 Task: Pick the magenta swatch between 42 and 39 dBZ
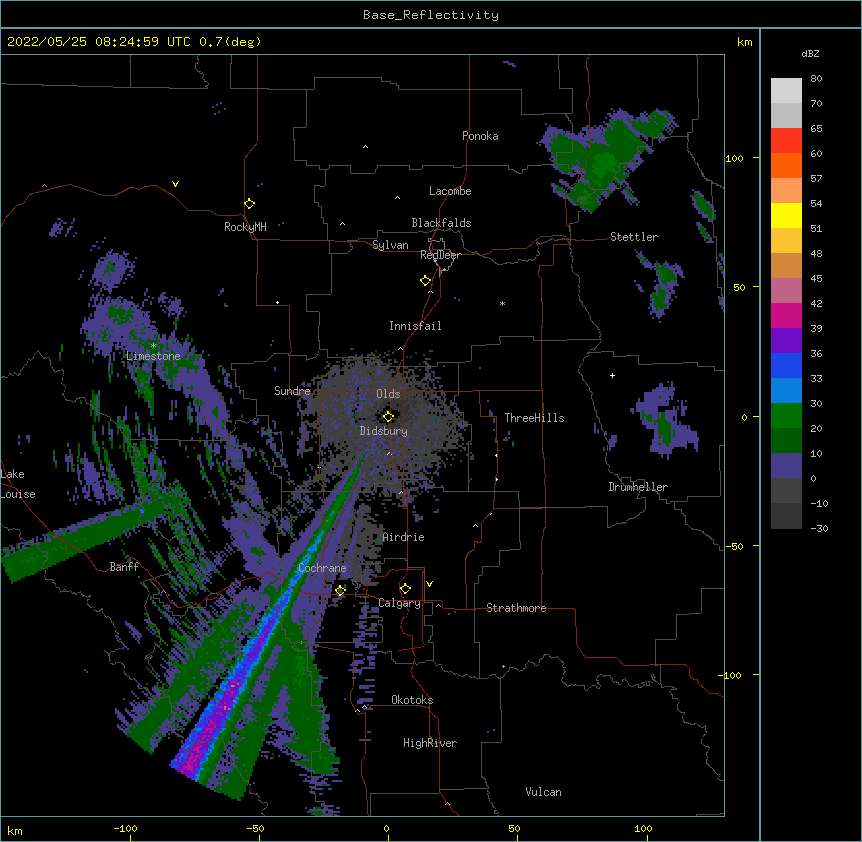tap(786, 315)
